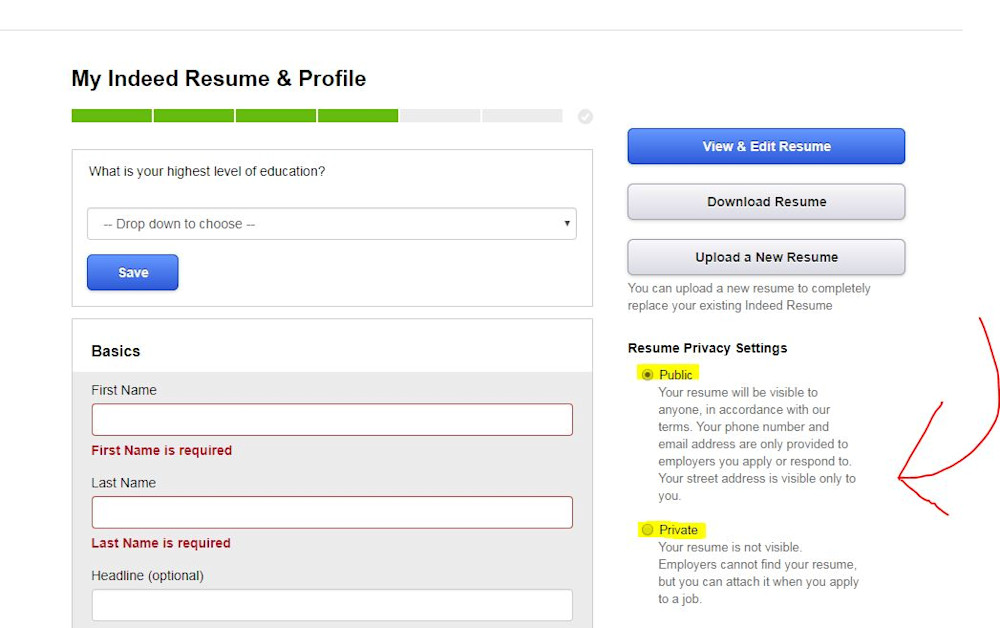Focus the Last Name input field
1000x628 pixels.
(332, 513)
